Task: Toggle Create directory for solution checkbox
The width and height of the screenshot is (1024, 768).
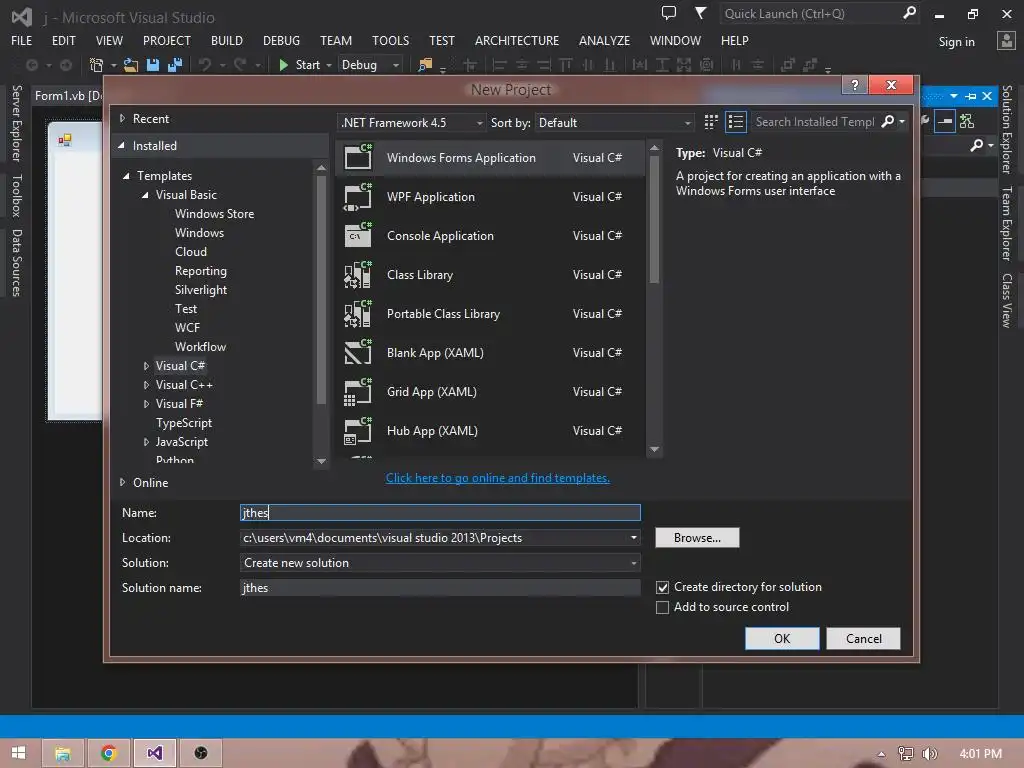Action: point(662,587)
